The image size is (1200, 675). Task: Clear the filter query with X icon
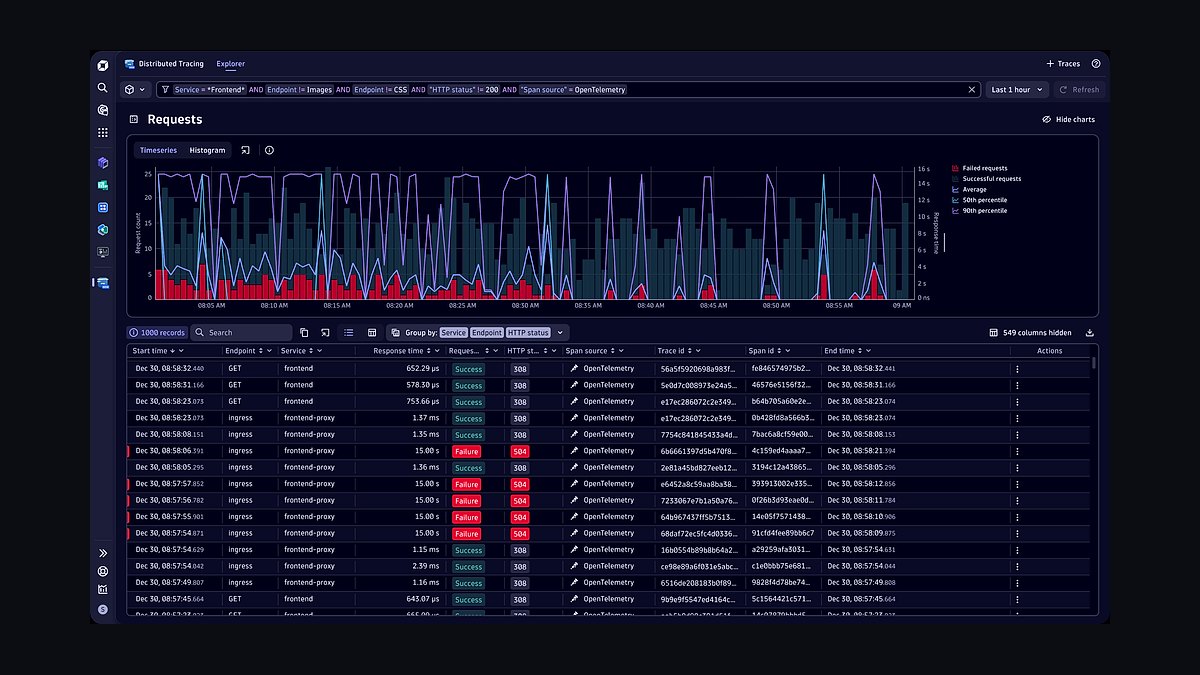(x=972, y=89)
